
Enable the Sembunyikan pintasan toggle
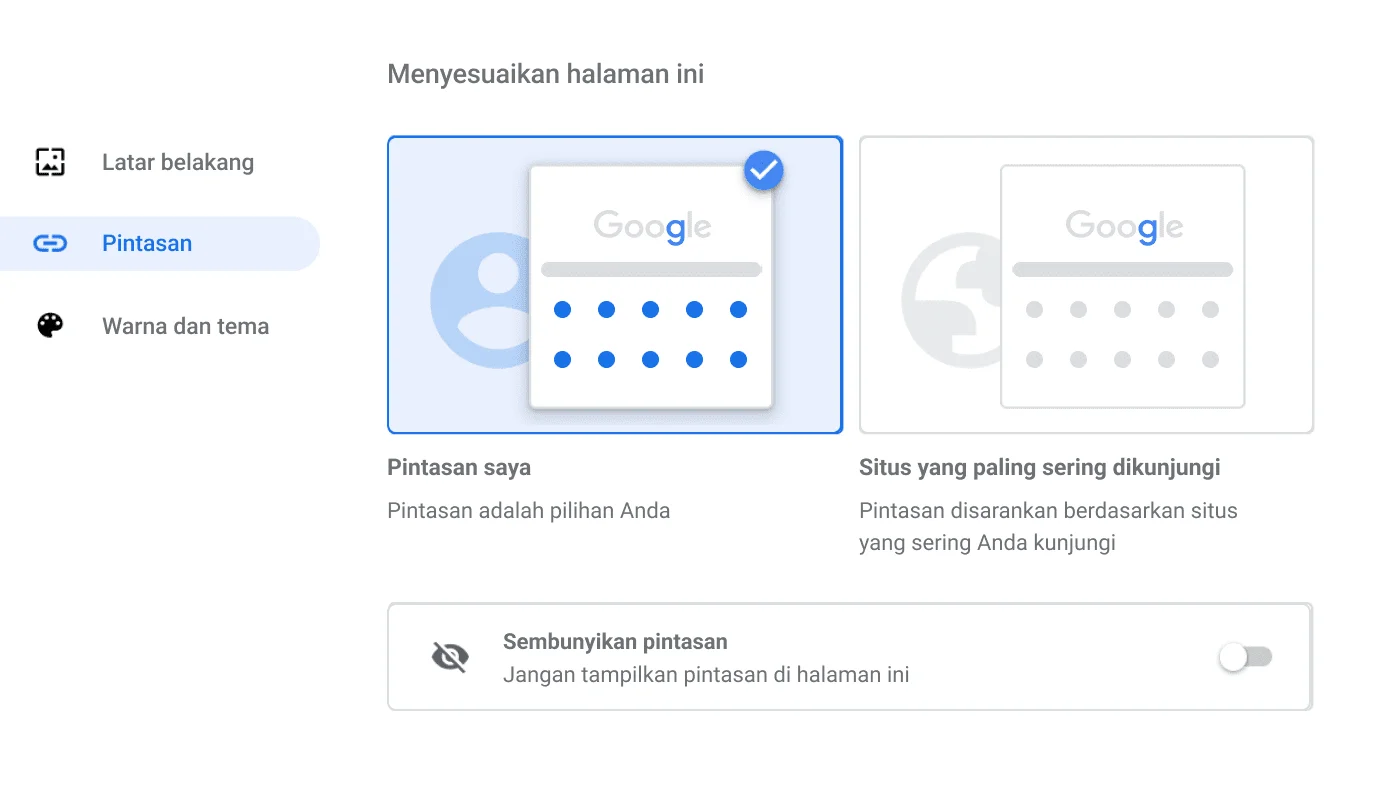(x=1244, y=657)
